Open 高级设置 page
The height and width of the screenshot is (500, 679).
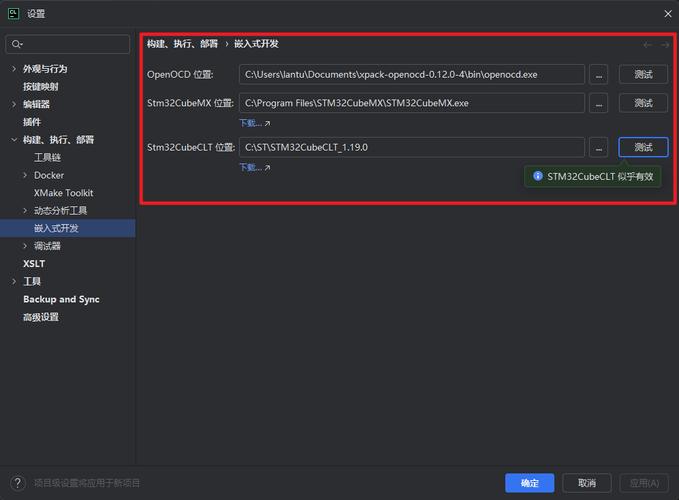41,317
